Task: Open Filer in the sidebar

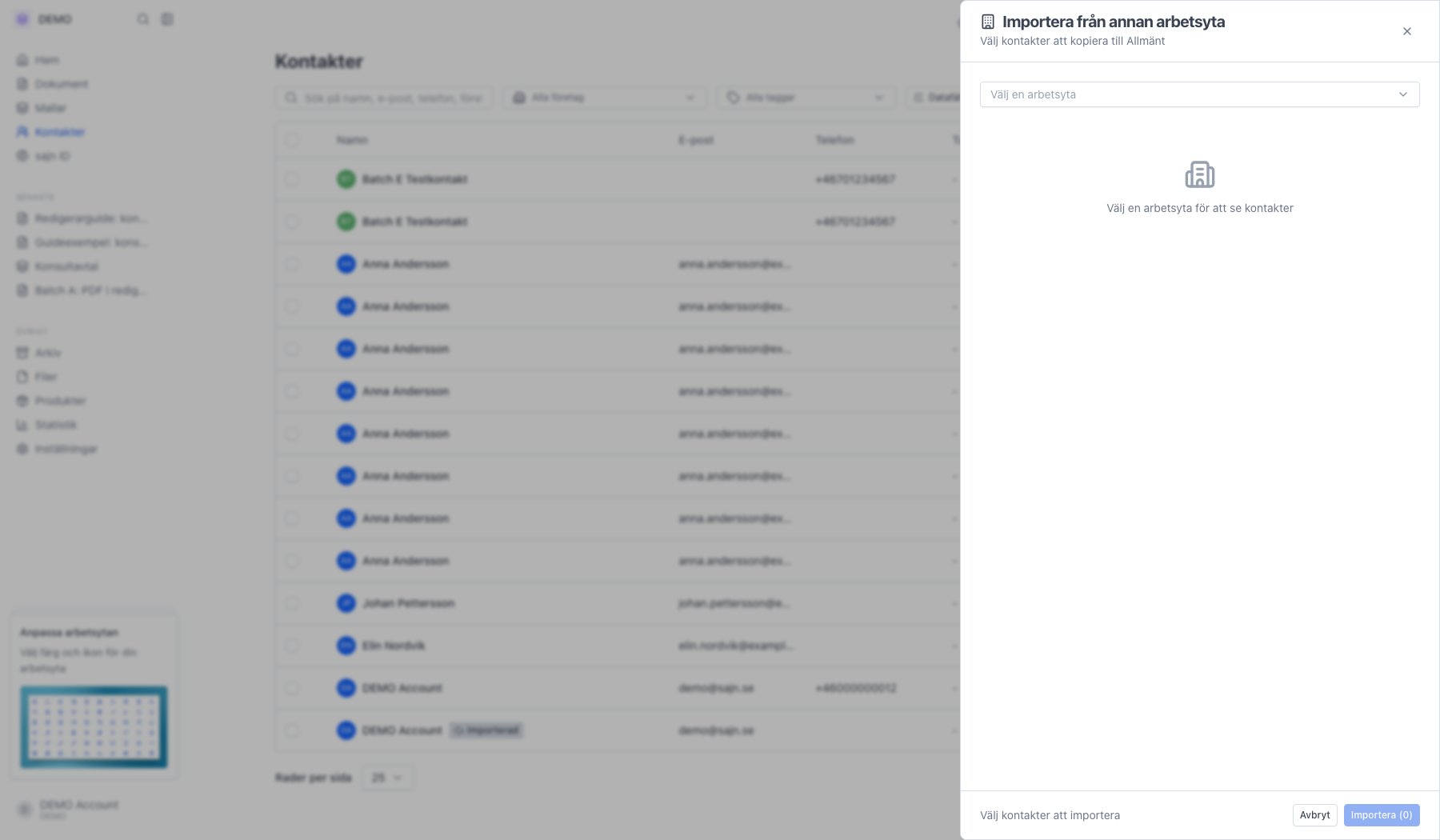Action: point(38,377)
